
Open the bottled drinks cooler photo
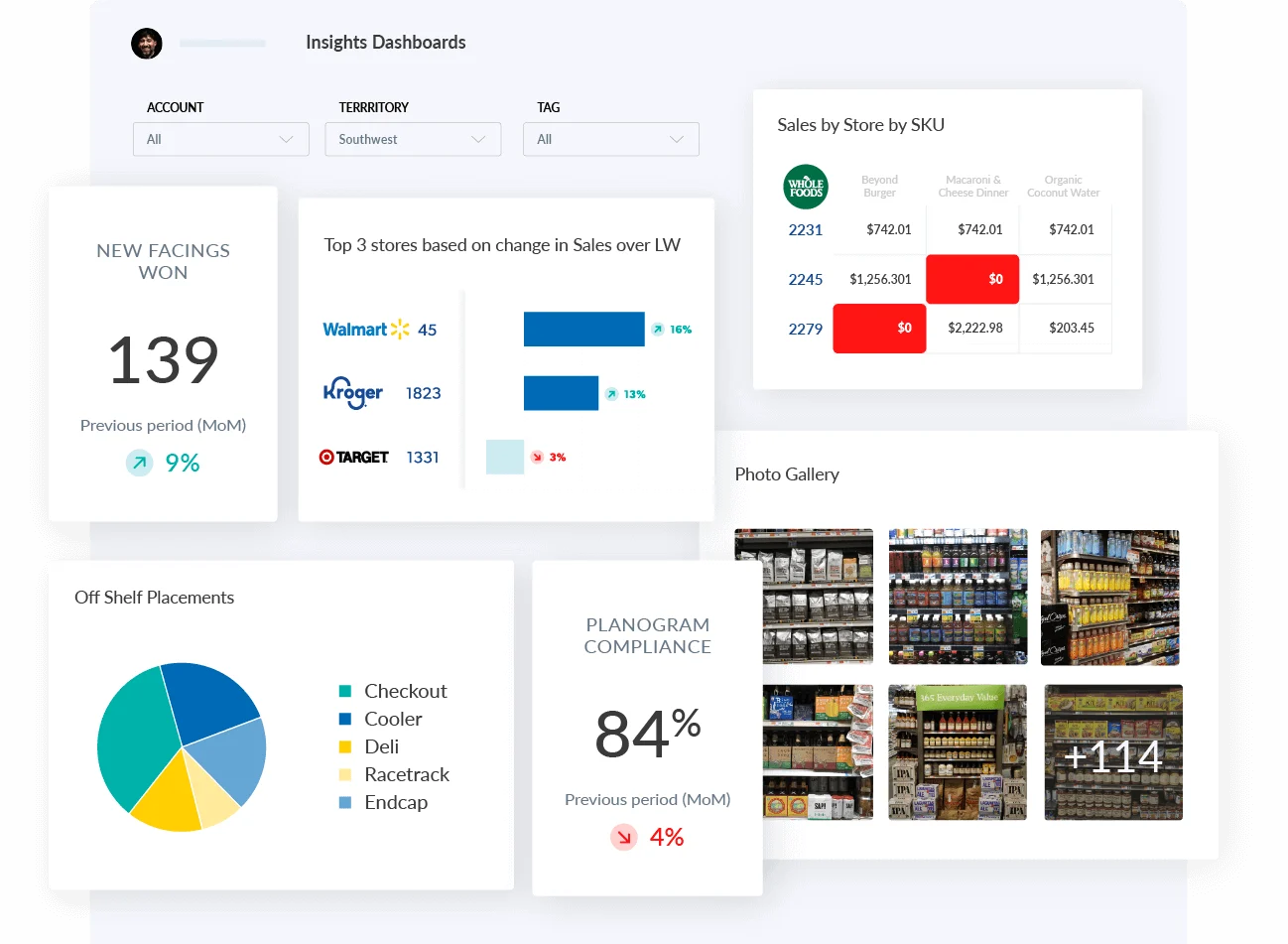tap(958, 597)
